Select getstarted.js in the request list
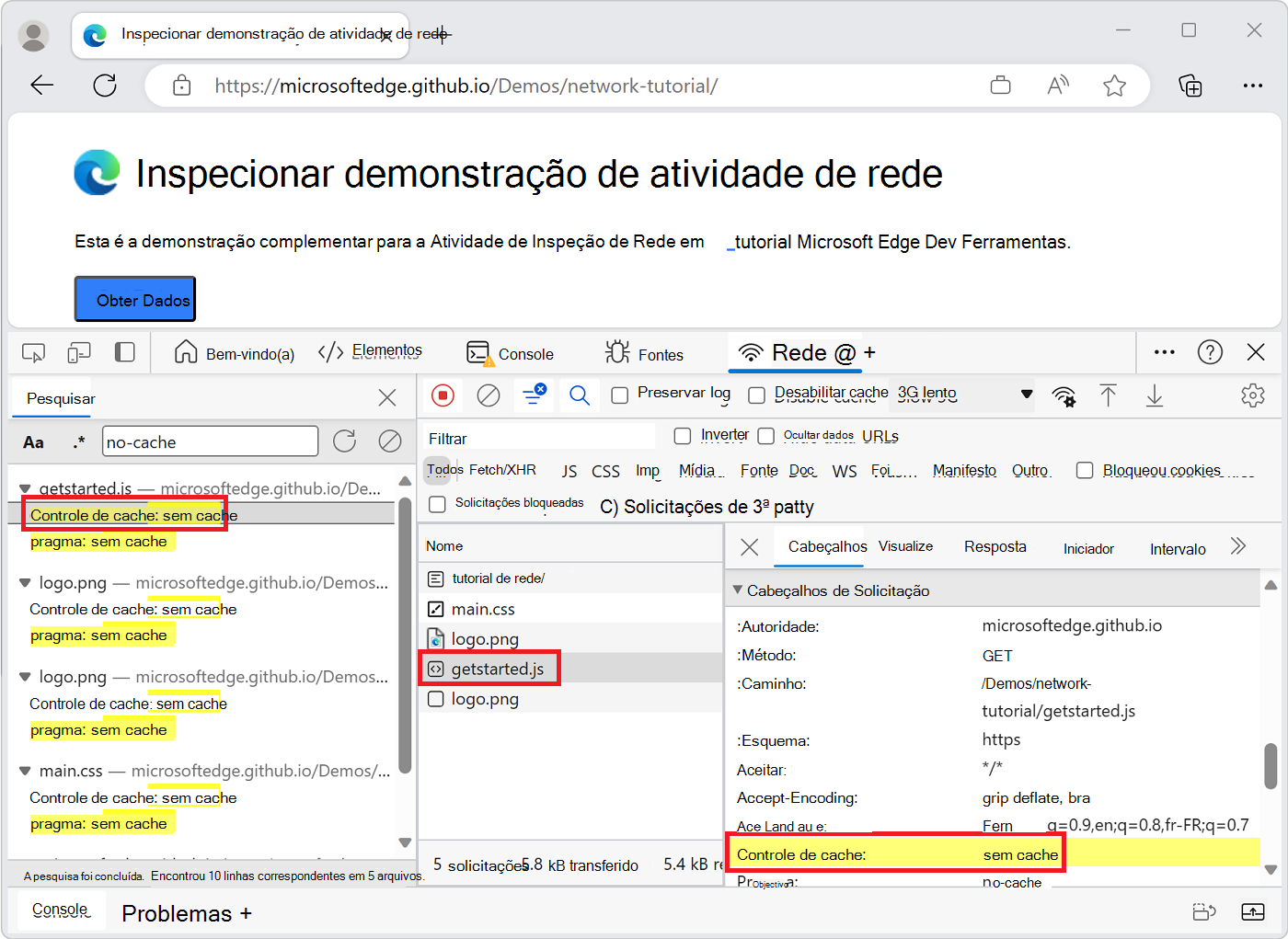Viewport: 1288px width, 939px height. pyautogui.click(x=571, y=669)
